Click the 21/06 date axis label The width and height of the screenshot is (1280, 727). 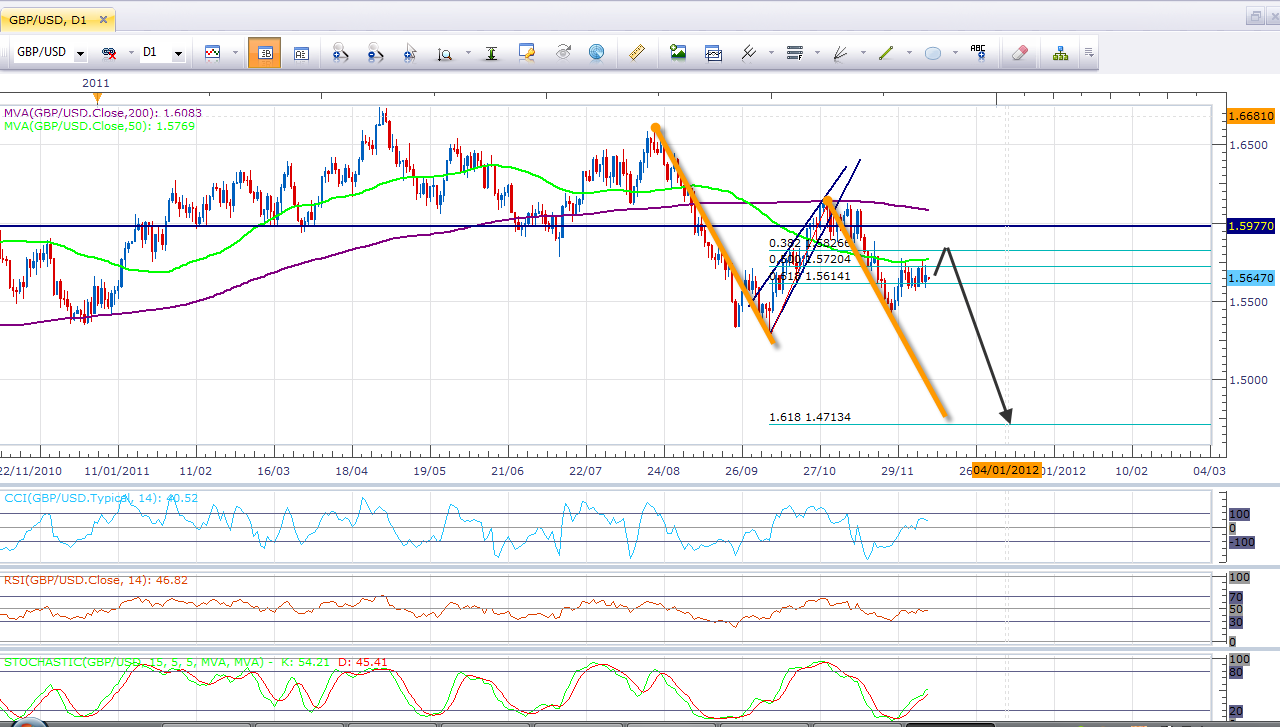coord(508,470)
